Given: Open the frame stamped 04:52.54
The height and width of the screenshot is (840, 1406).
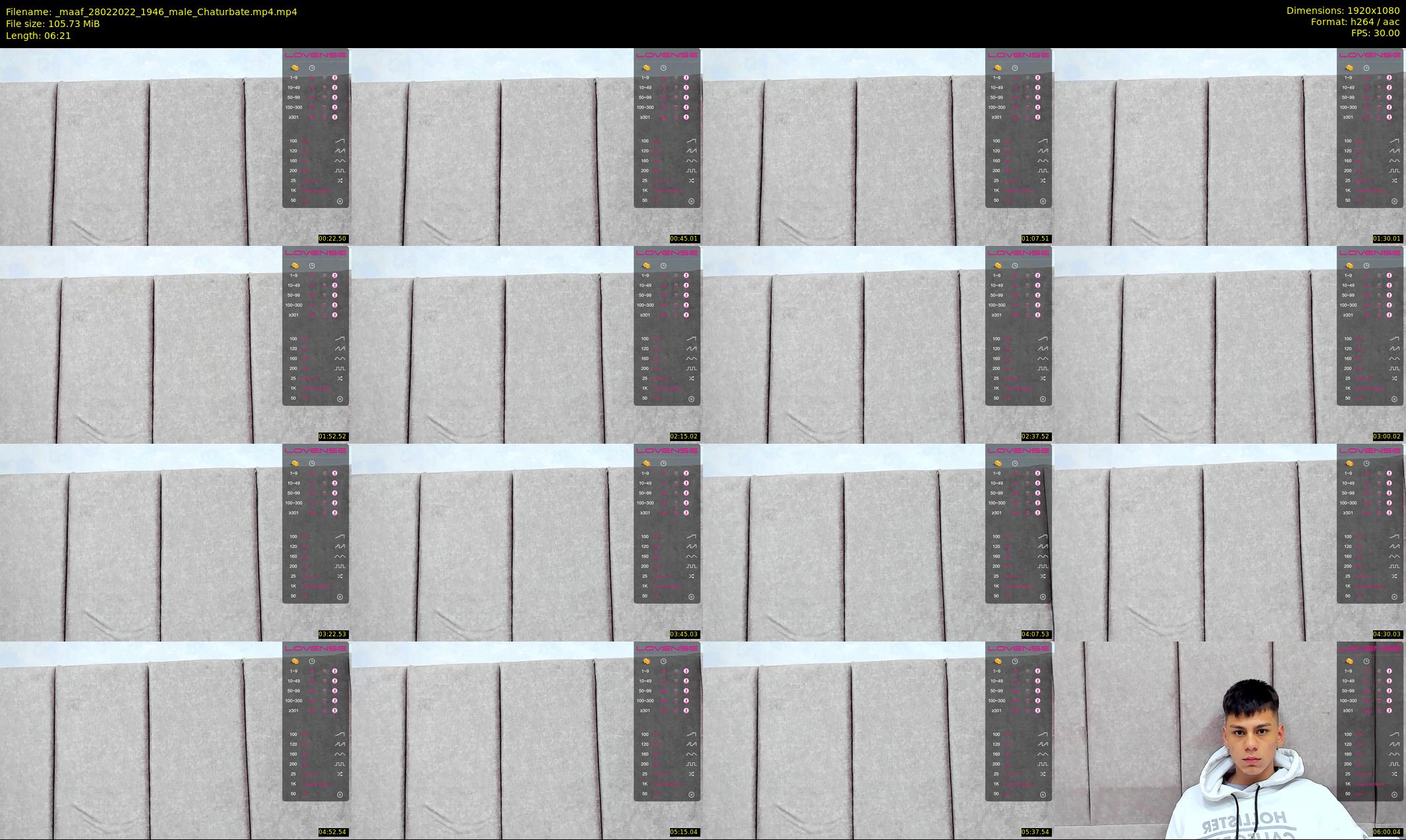Looking at the screenshot, I should click(175, 740).
